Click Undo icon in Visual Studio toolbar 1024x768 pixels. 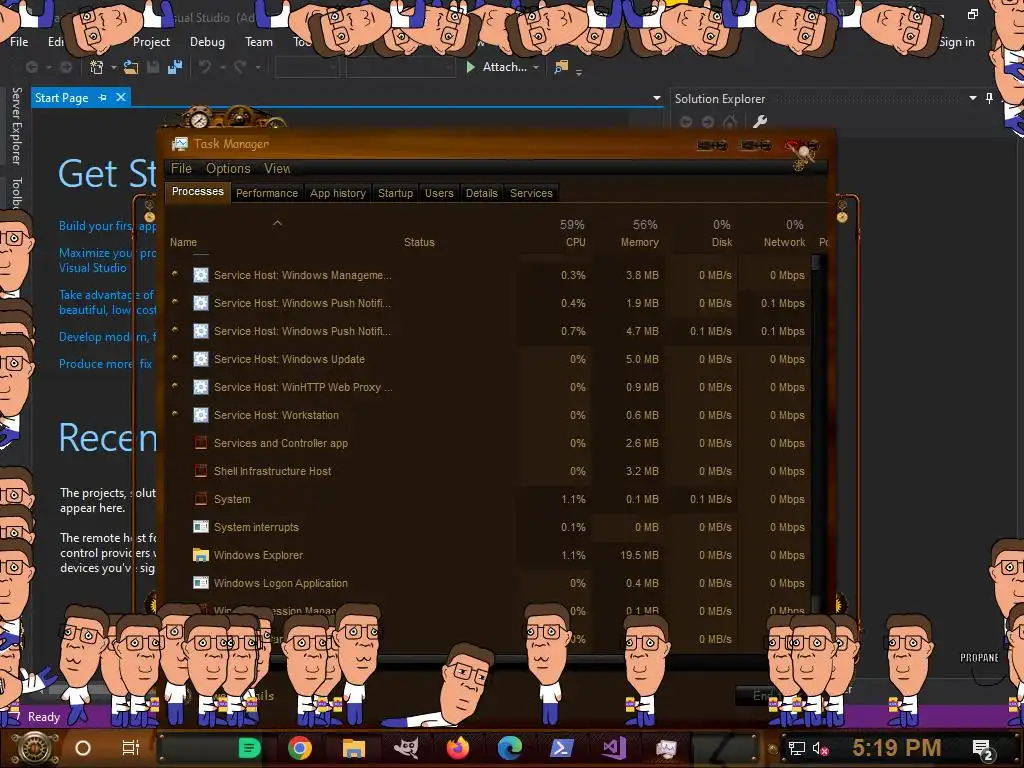(205, 67)
